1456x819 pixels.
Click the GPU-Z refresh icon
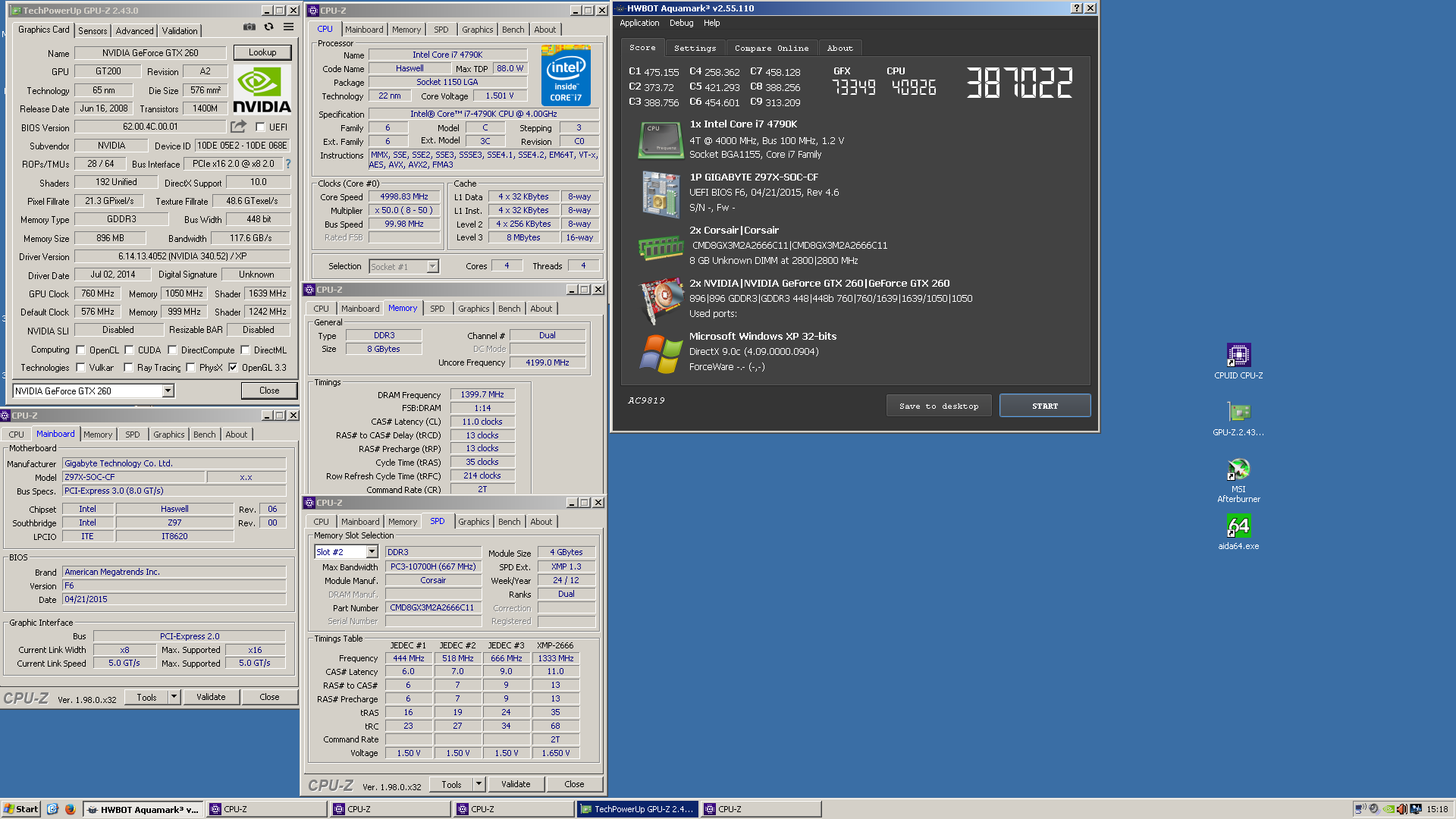268,27
